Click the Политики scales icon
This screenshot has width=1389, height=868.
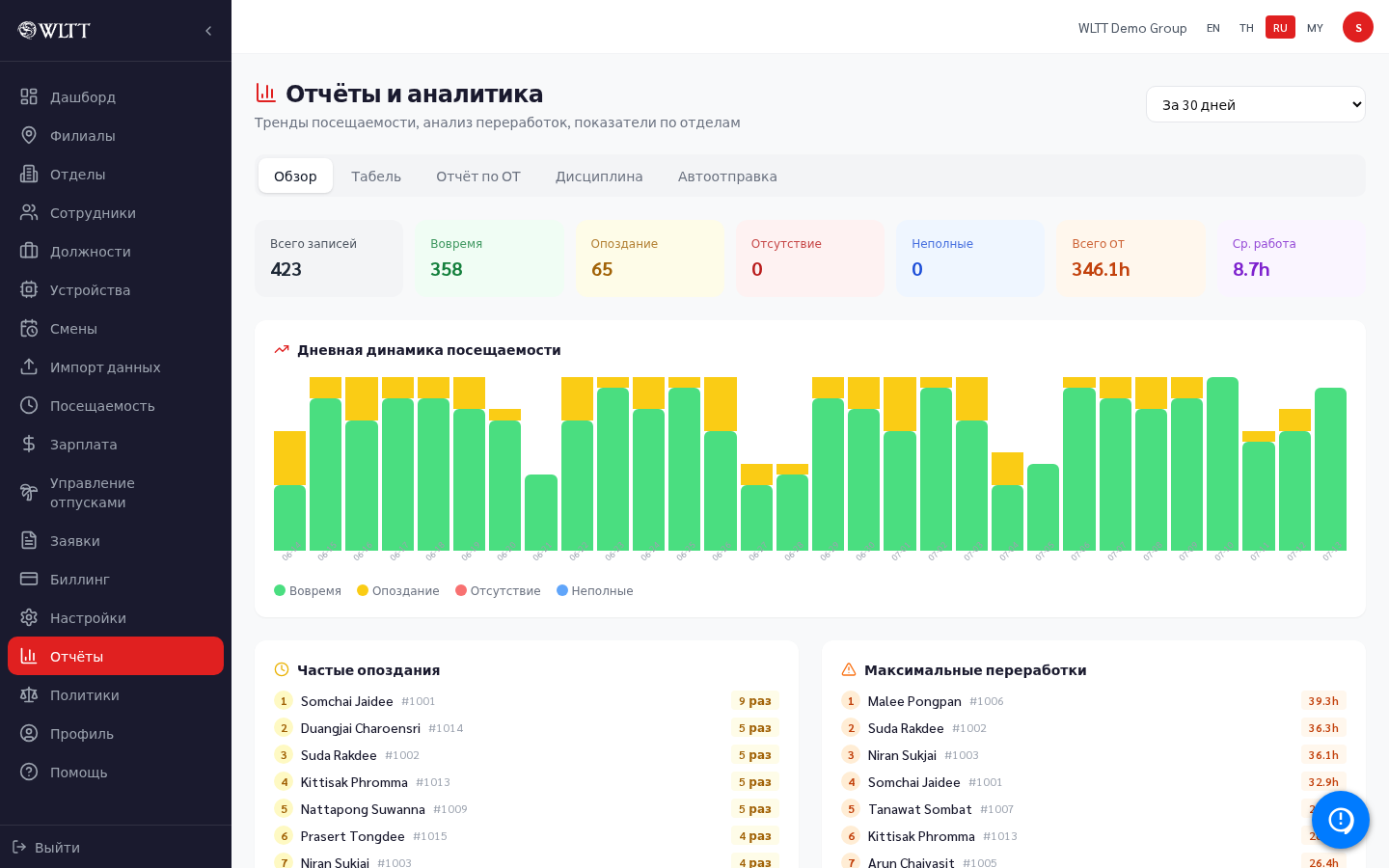(x=29, y=694)
